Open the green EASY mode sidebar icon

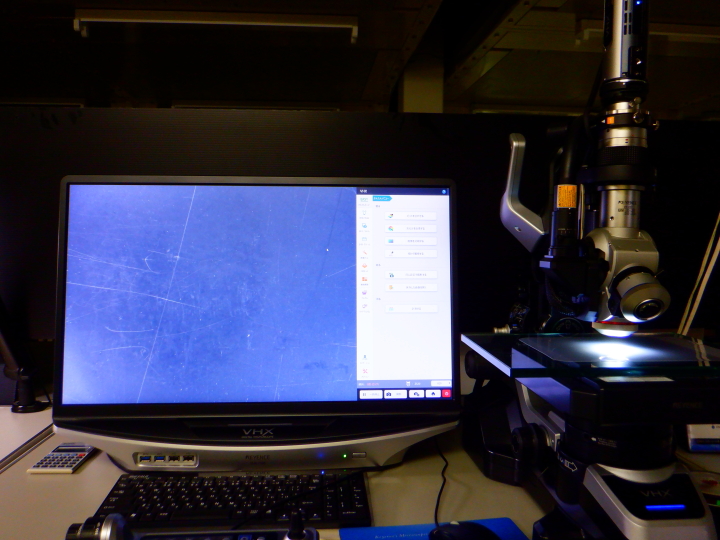pyautogui.click(x=364, y=200)
